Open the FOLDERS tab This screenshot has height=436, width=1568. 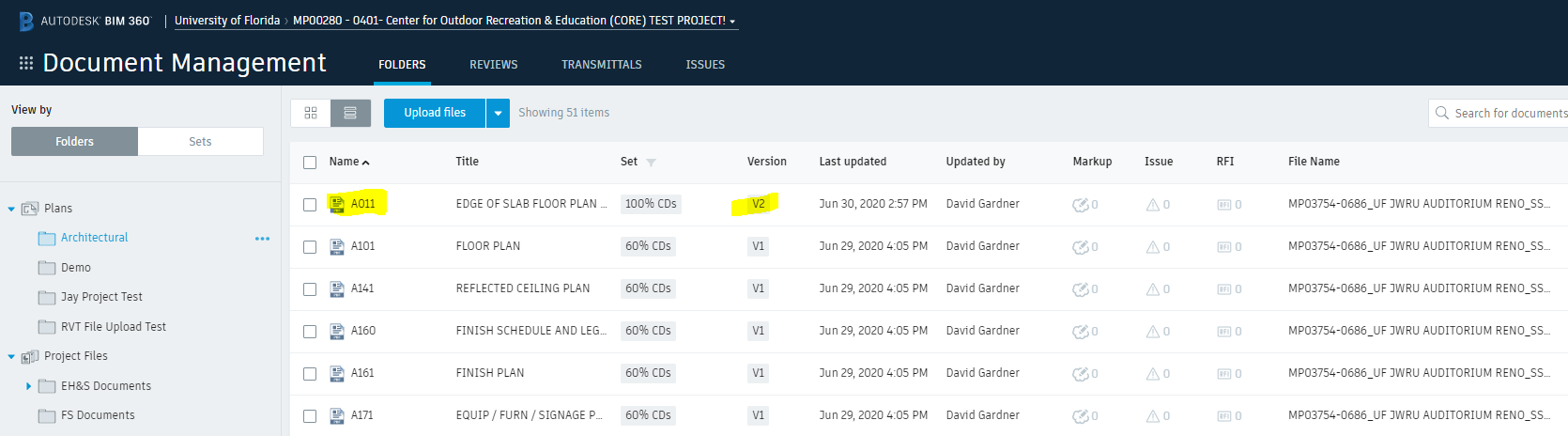click(402, 65)
